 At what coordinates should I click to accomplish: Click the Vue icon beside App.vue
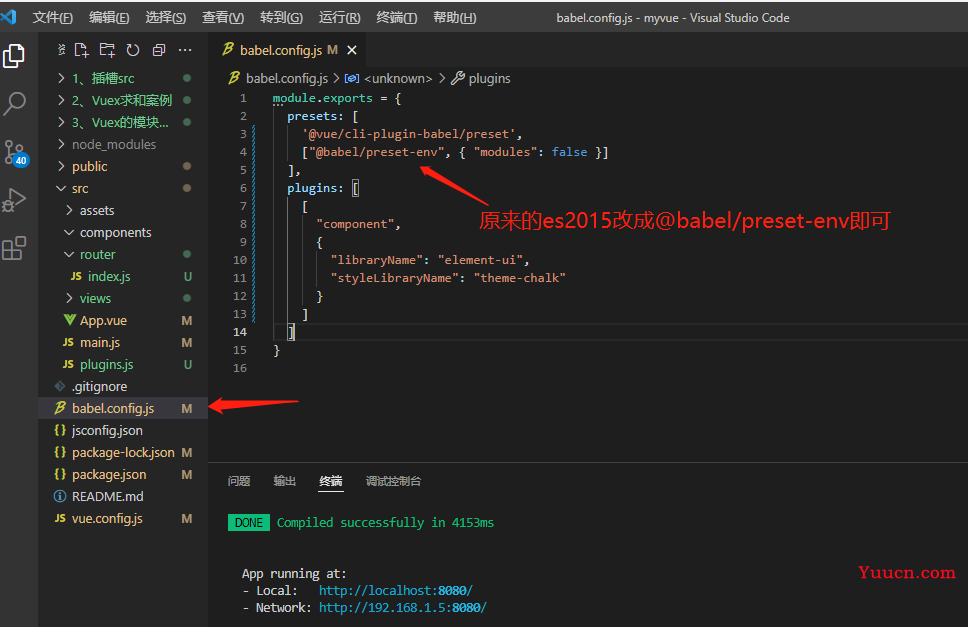pos(70,320)
